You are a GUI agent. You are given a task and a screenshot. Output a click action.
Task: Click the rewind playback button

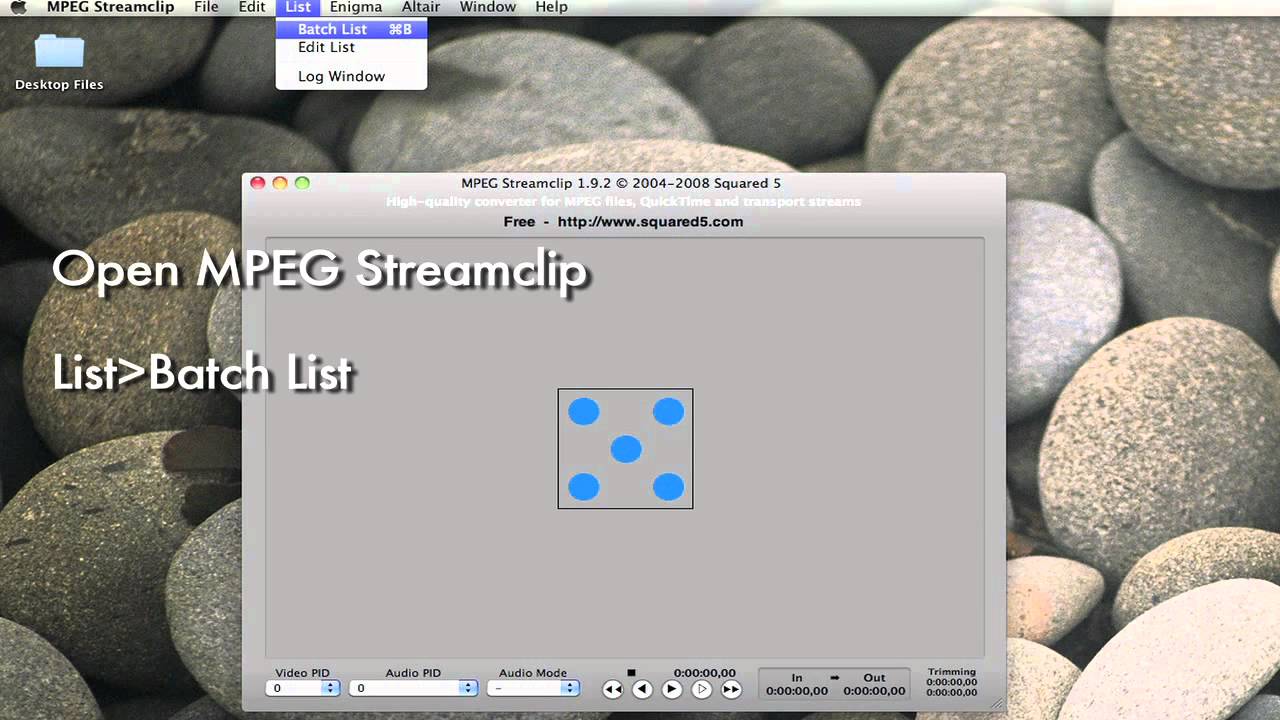[x=613, y=689]
